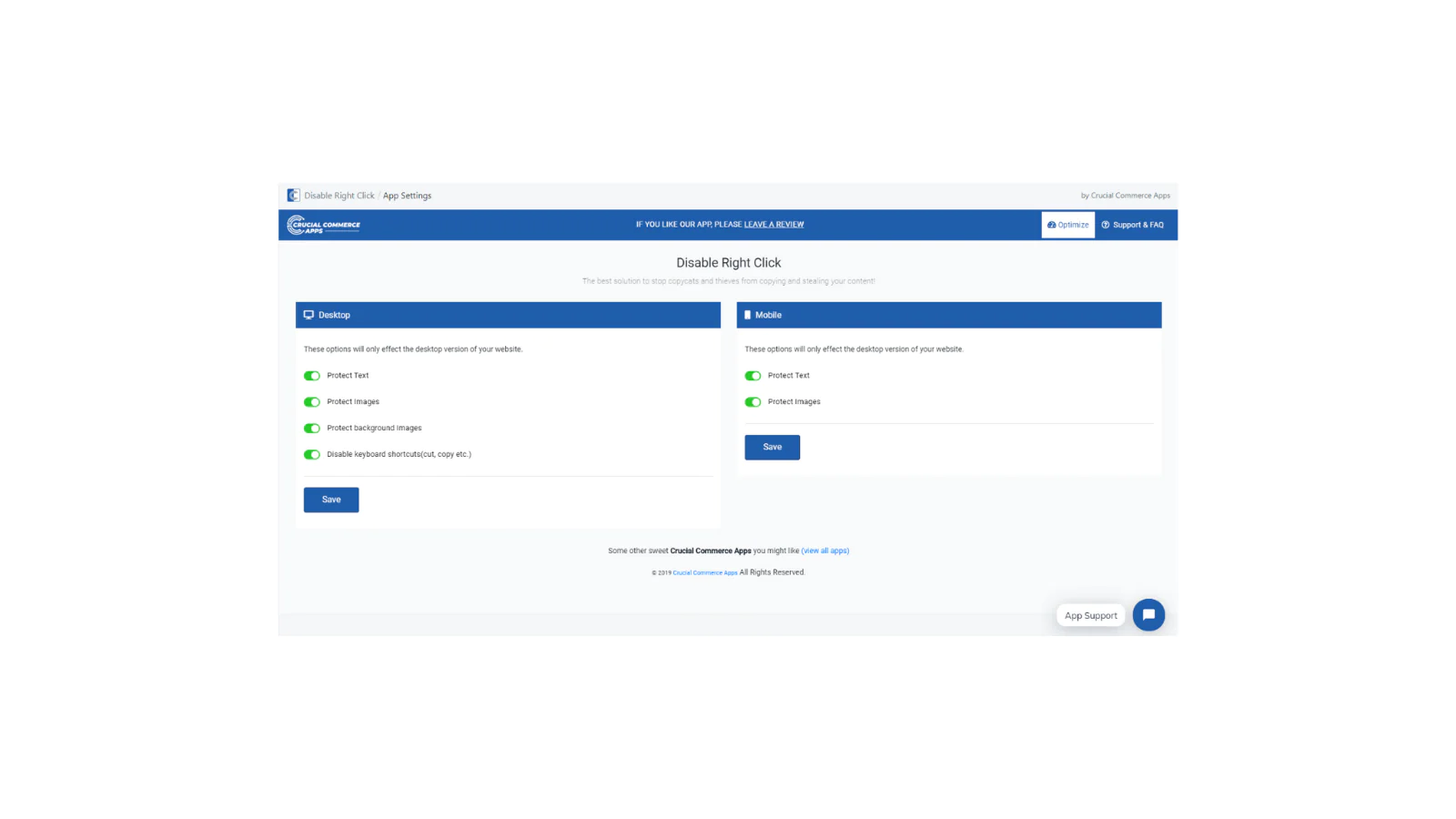Open the view all apps link
1456x819 pixels.
pyautogui.click(x=825, y=551)
